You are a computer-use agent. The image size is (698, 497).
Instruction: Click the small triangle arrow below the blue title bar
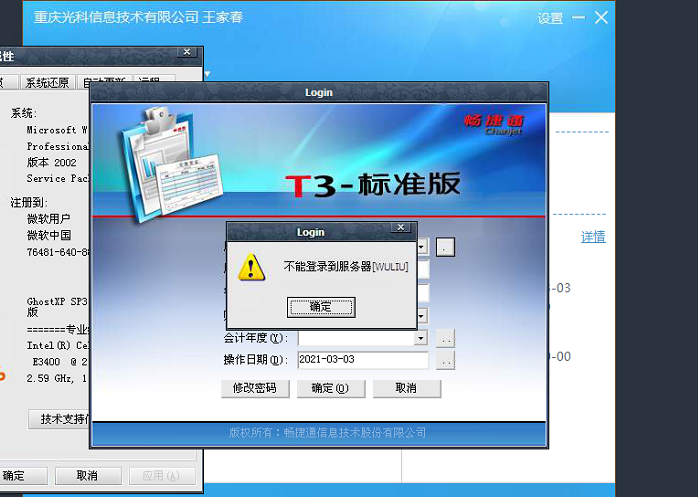207,74
